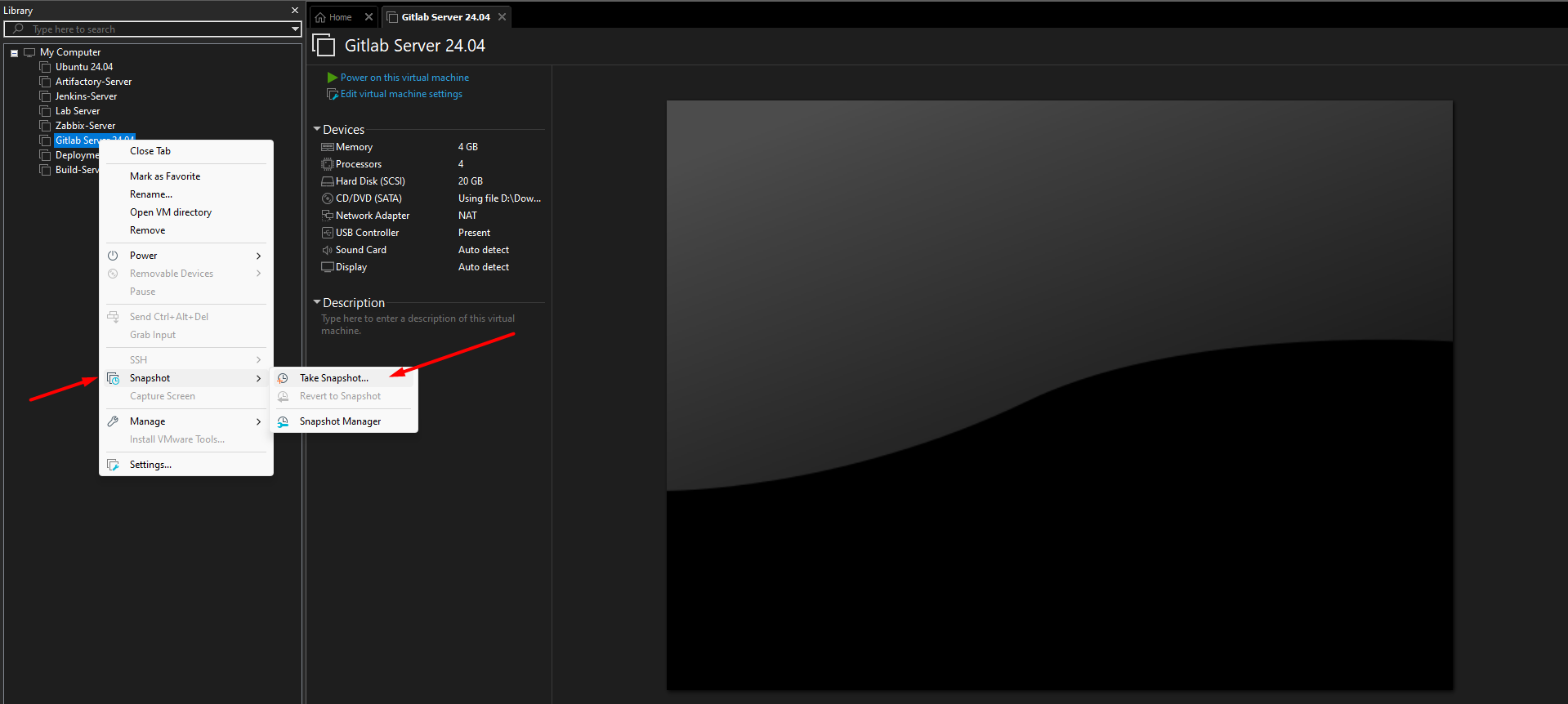The width and height of the screenshot is (1568, 704).
Task: Type in the library search field
Action: point(155,29)
